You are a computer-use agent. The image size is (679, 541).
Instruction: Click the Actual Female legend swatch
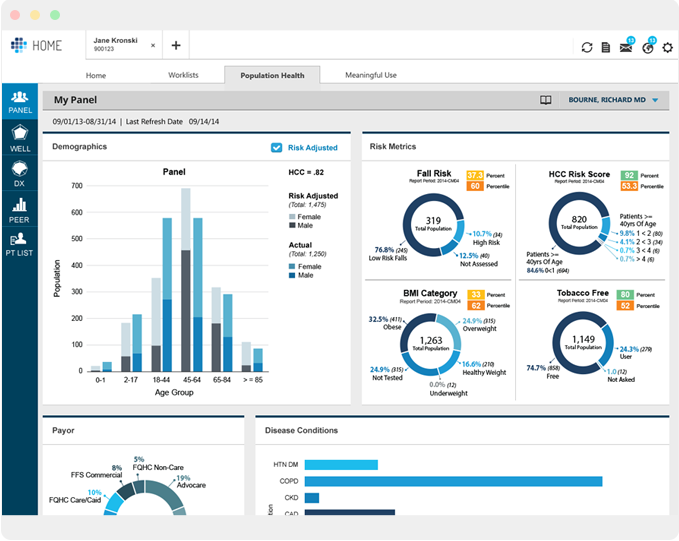[x=292, y=266]
